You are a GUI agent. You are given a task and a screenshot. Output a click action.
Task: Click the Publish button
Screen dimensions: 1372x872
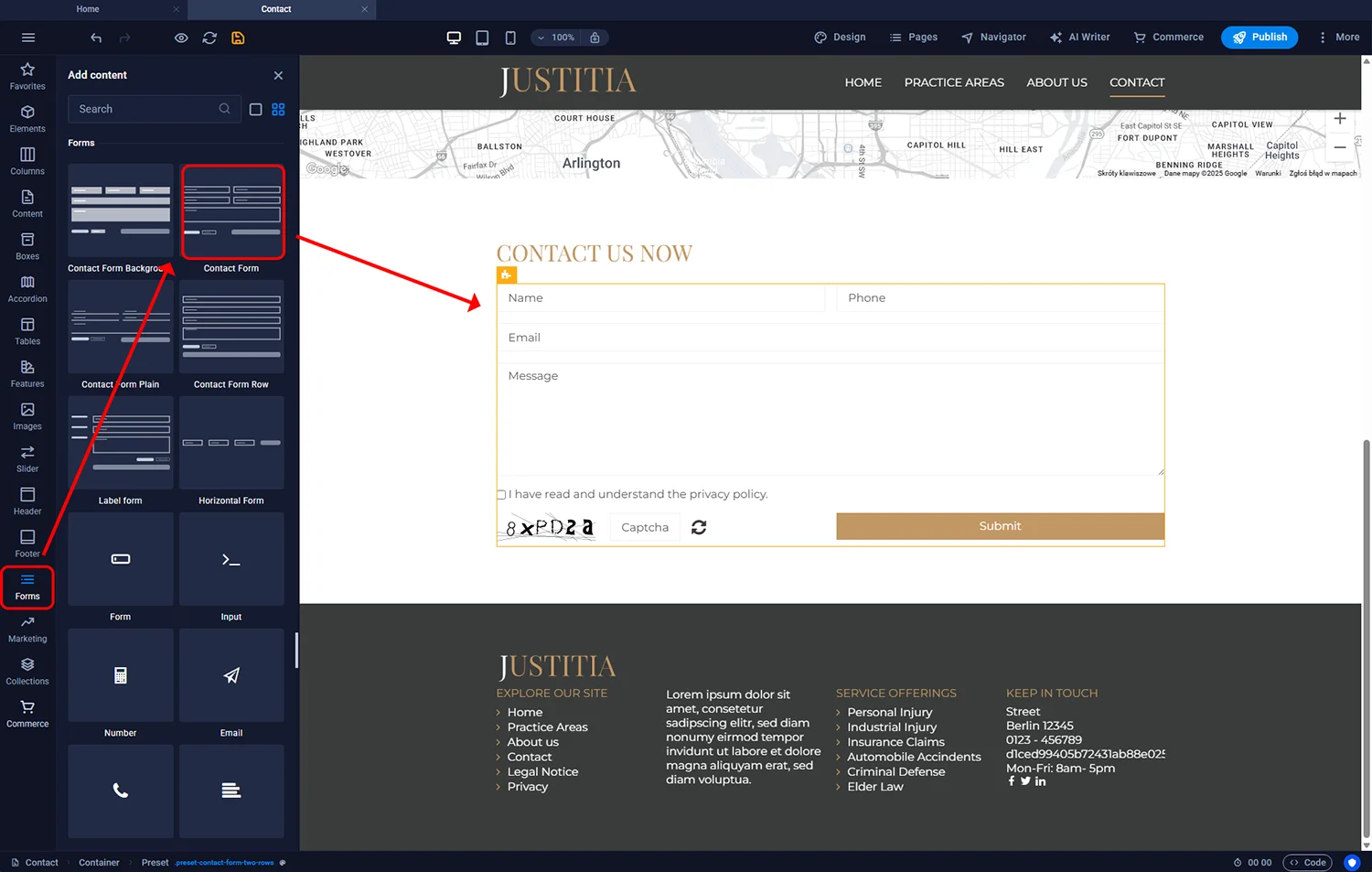[x=1259, y=38]
